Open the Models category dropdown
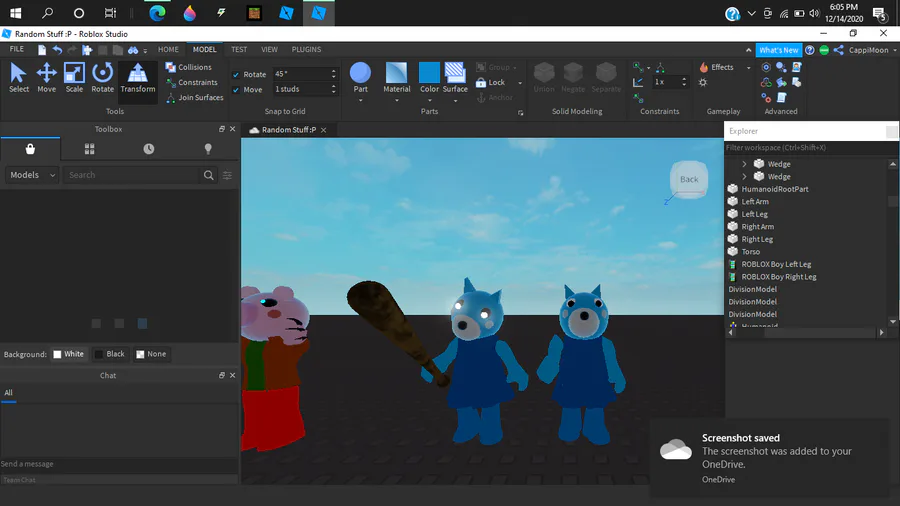900x506 pixels. click(x=32, y=175)
